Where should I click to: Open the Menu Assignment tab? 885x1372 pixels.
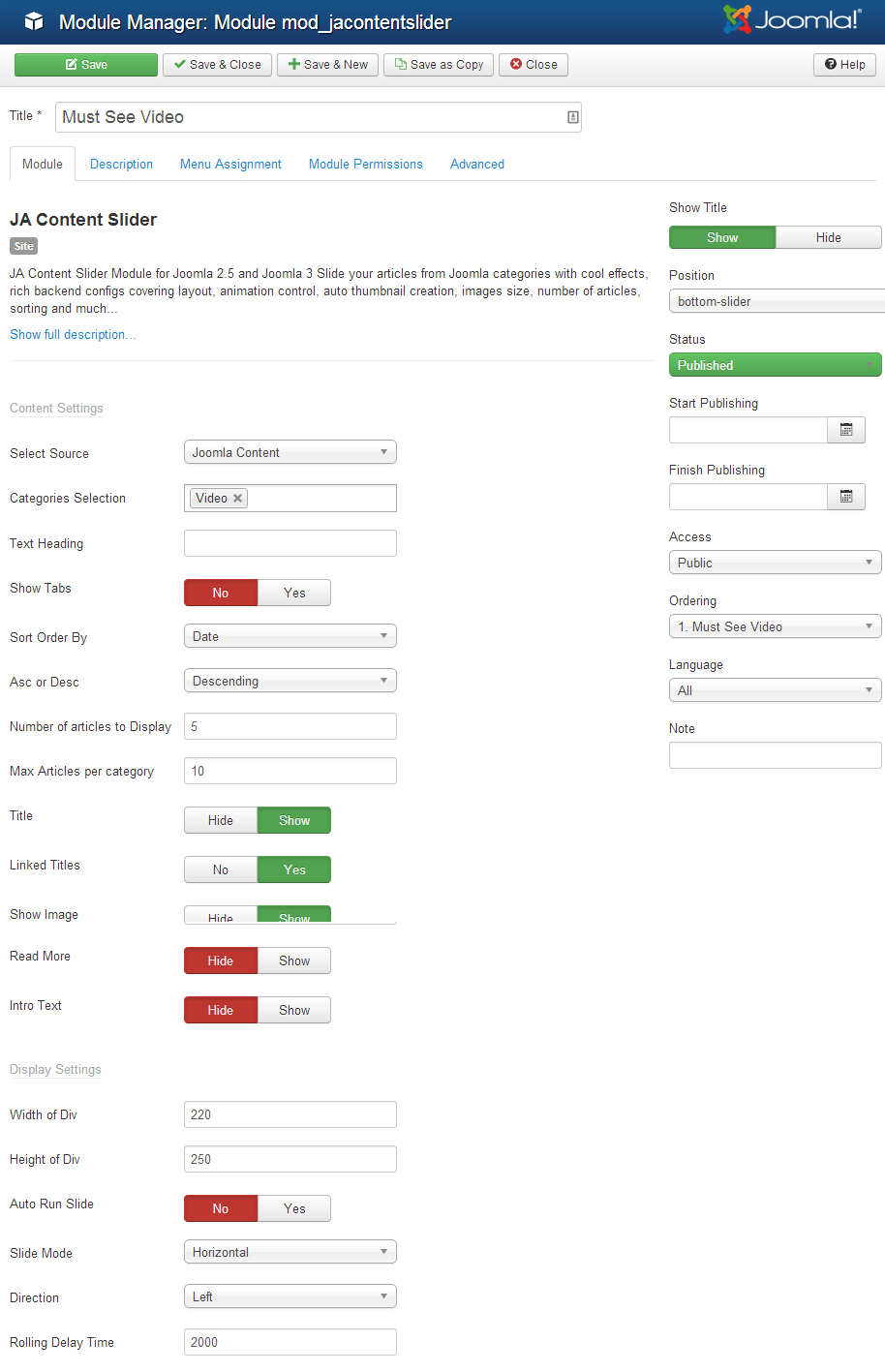[230, 164]
